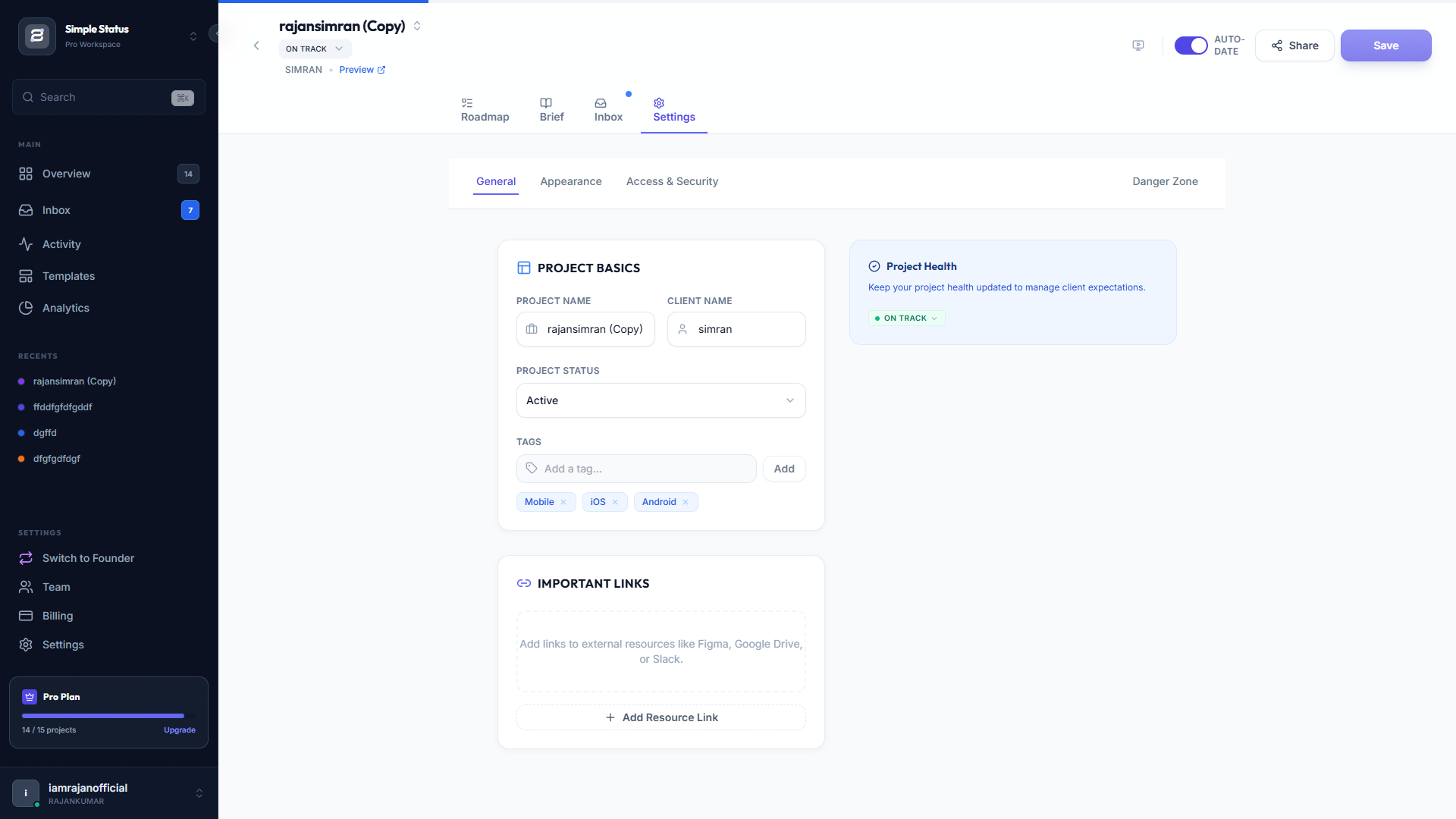Click Switch to Founder in sidebar
Image resolution: width=1456 pixels, height=819 pixels.
pos(88,558)
